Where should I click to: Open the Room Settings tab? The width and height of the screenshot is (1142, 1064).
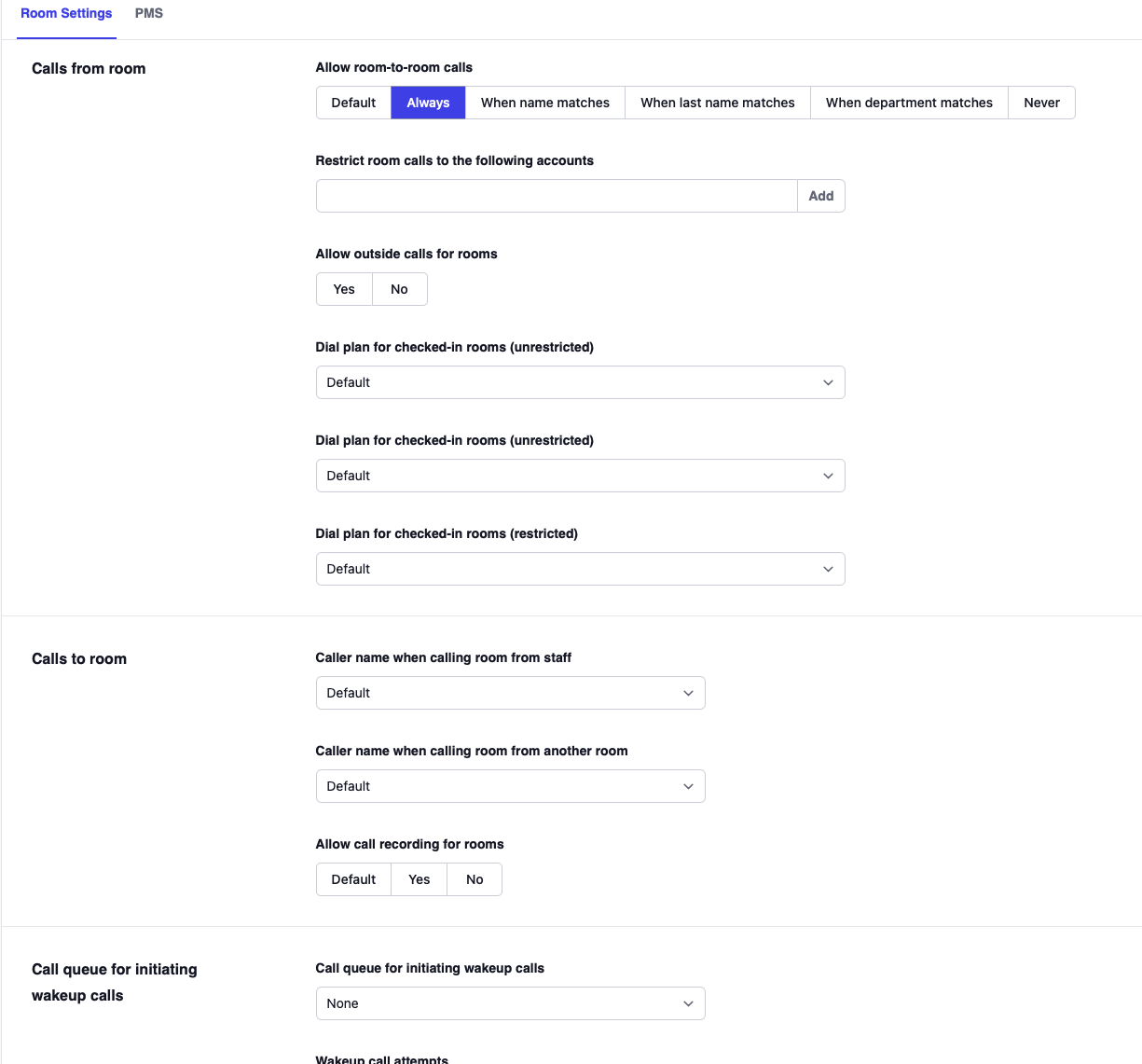[x=66, y=13]
